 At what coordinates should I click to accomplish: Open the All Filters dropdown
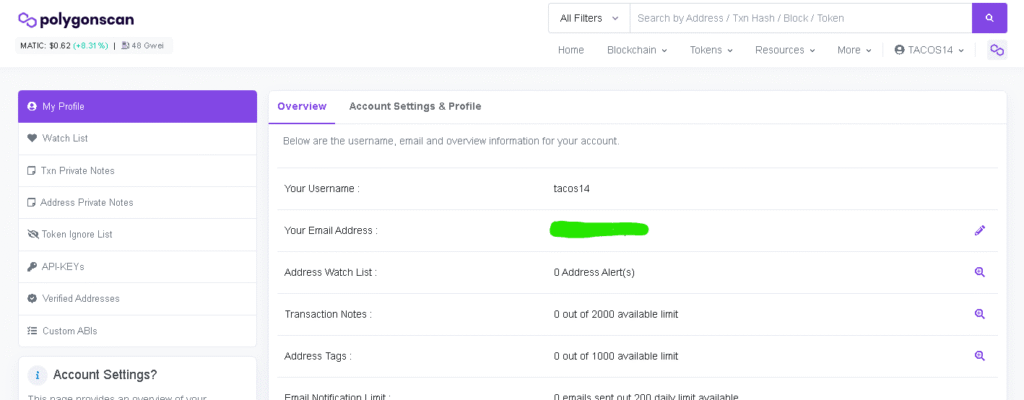[589, 18]
